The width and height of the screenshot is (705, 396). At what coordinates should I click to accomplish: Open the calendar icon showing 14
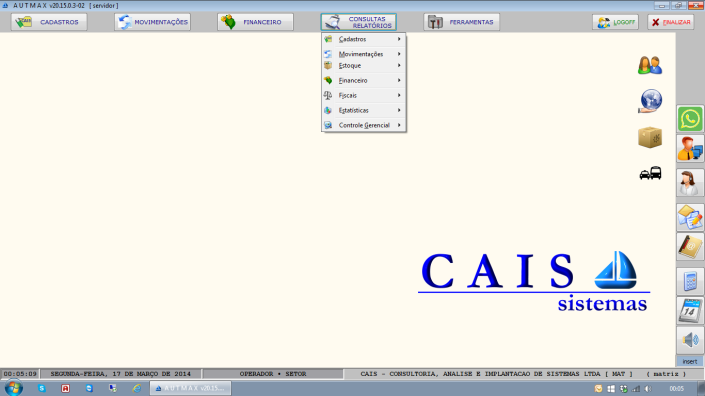tap(690, 311)
